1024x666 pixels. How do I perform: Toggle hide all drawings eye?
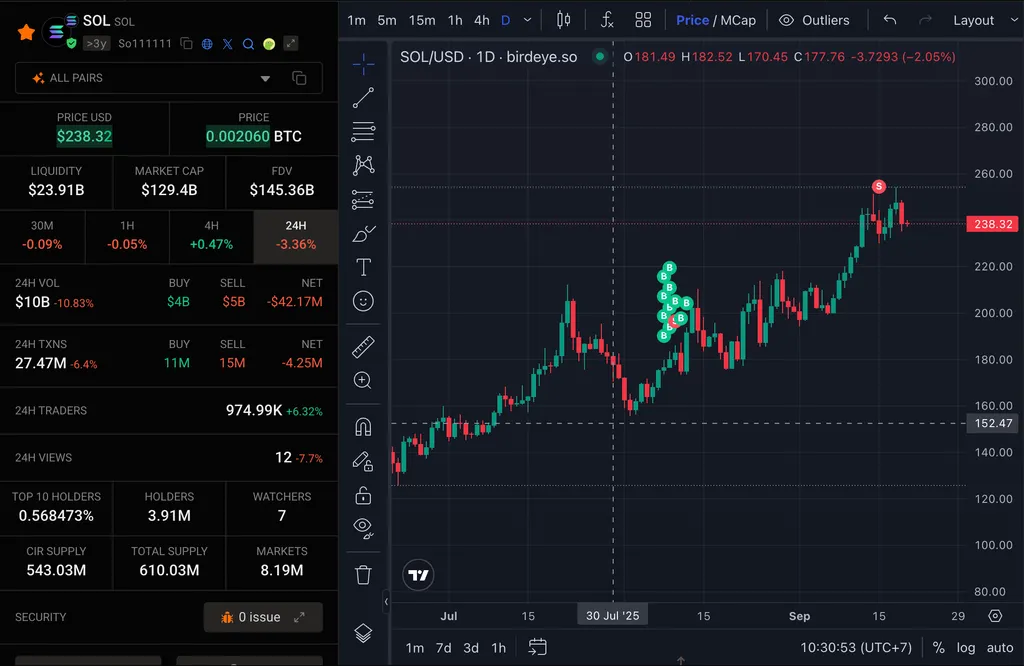point(363,528)
